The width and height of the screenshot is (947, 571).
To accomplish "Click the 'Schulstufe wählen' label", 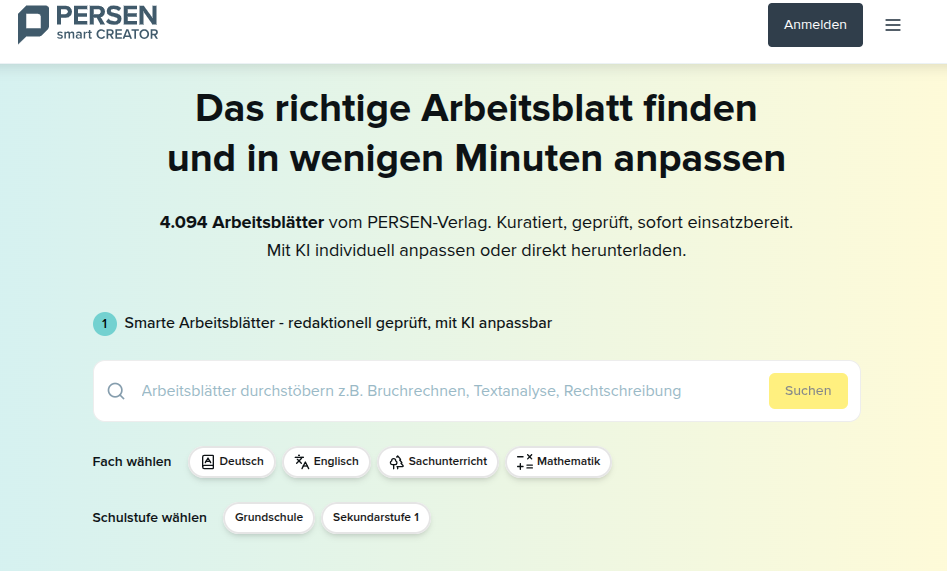I will click(x=149, y=518).
